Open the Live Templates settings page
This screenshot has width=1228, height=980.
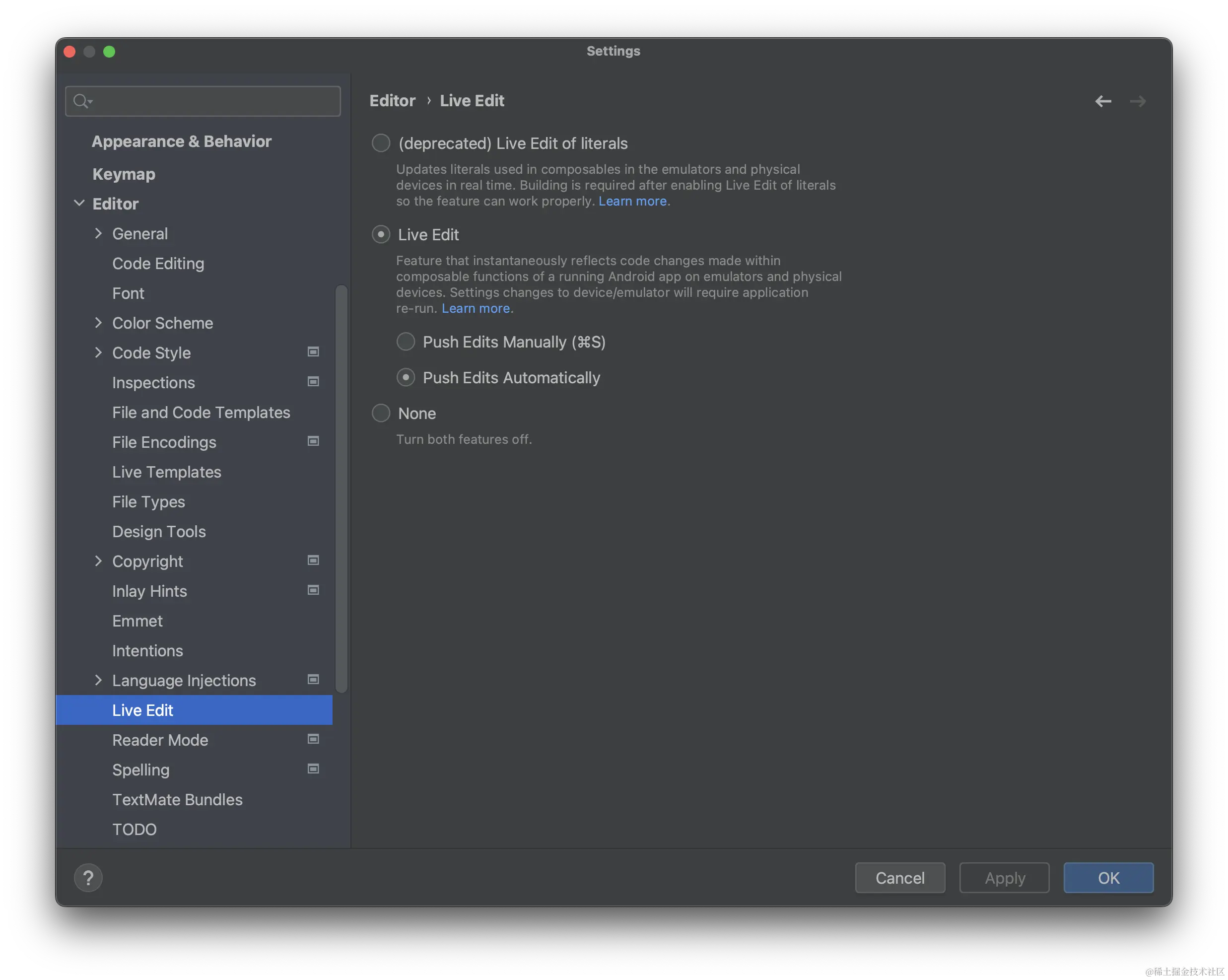point(166,472)
